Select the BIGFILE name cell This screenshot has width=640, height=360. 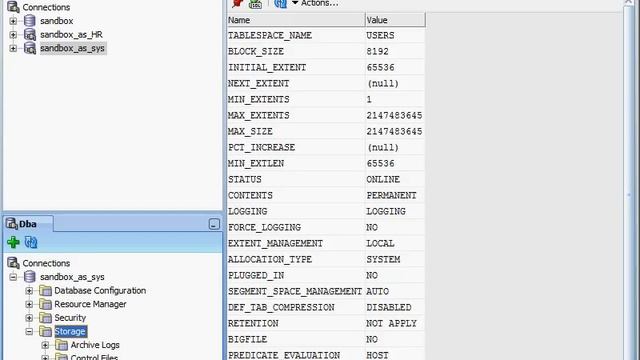click(296, 339)
